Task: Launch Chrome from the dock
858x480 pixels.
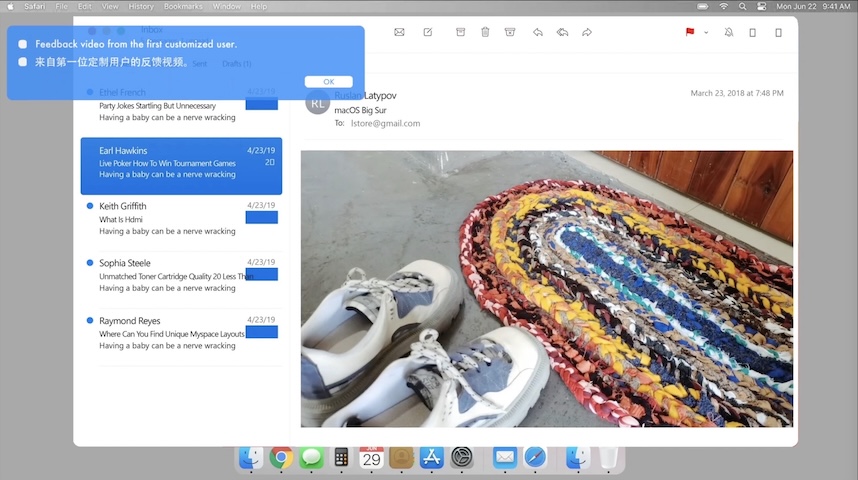Action: [281, 458]
